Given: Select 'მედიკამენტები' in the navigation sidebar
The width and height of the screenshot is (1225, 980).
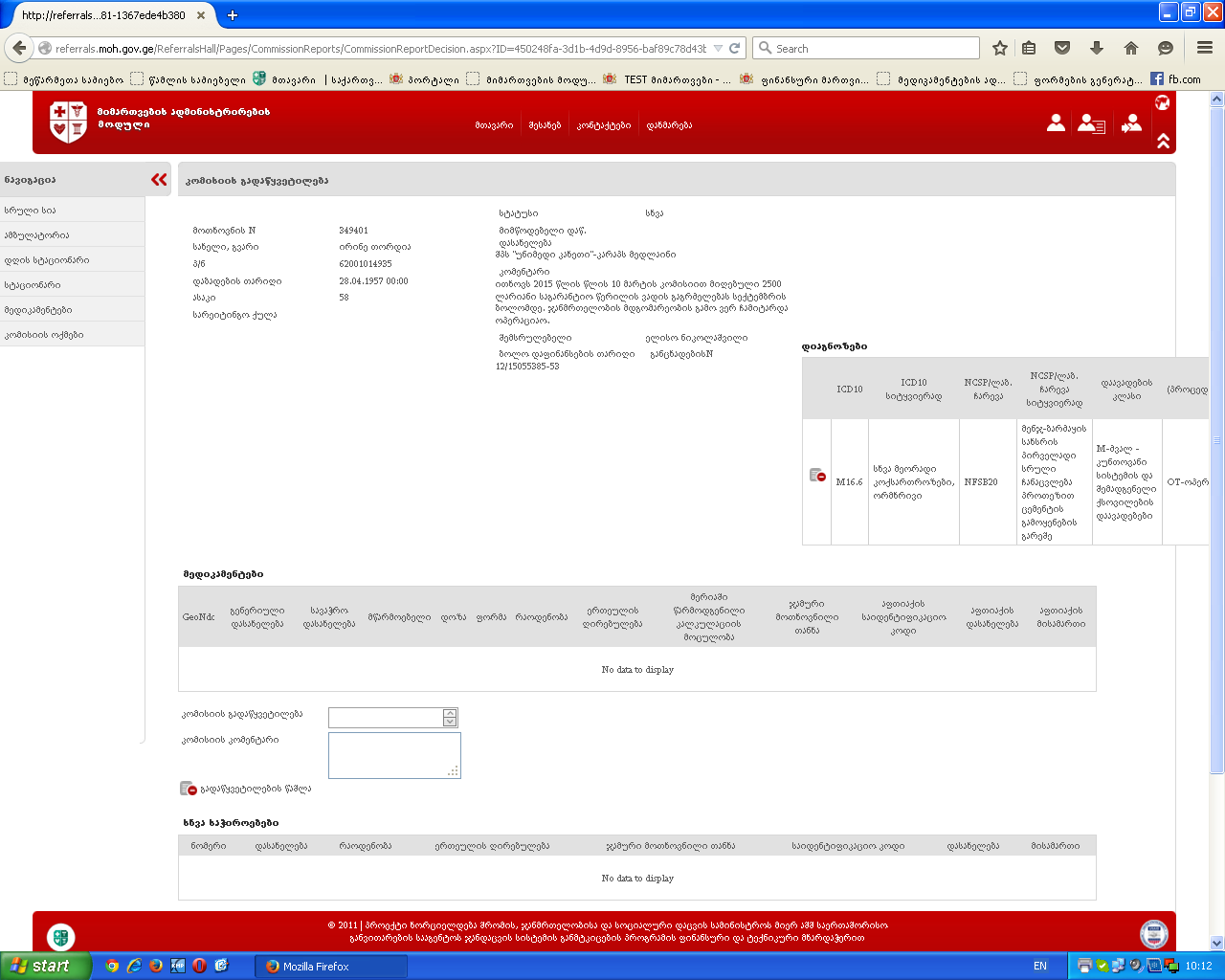Looking at the screenshot, I should 38,310.
